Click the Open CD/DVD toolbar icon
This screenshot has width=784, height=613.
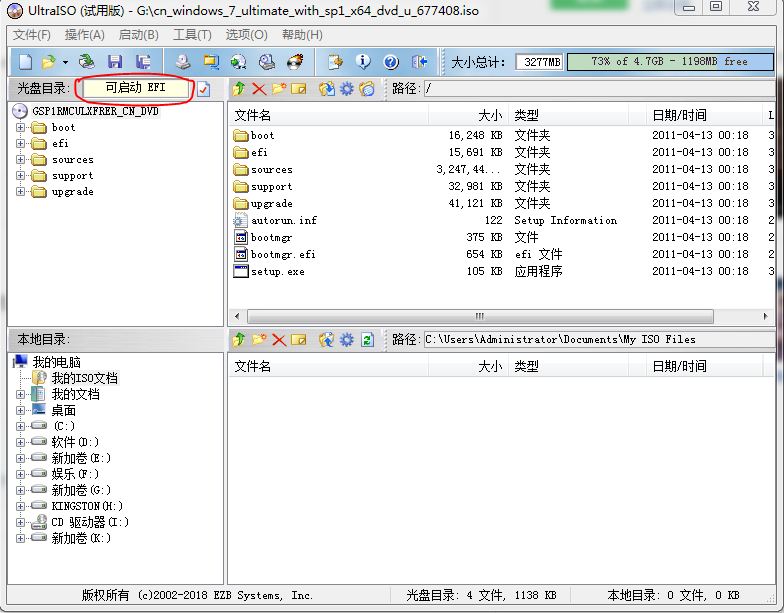point(87,62)
